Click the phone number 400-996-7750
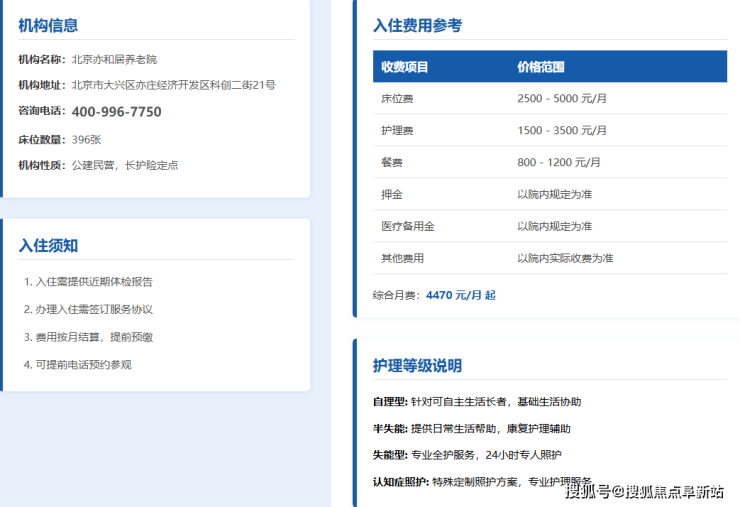 [x=116, y=112]
